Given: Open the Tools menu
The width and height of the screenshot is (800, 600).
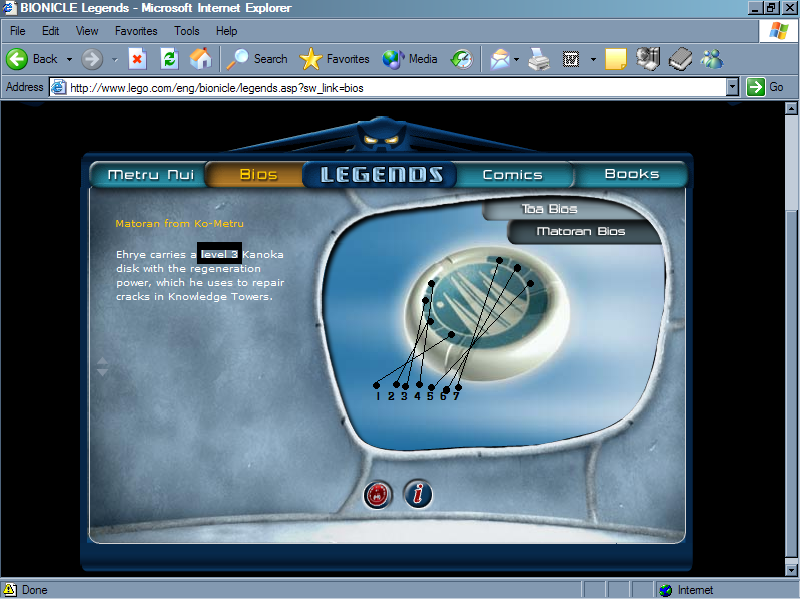Looking at the screenshot, I should click(x=187, y=31).
